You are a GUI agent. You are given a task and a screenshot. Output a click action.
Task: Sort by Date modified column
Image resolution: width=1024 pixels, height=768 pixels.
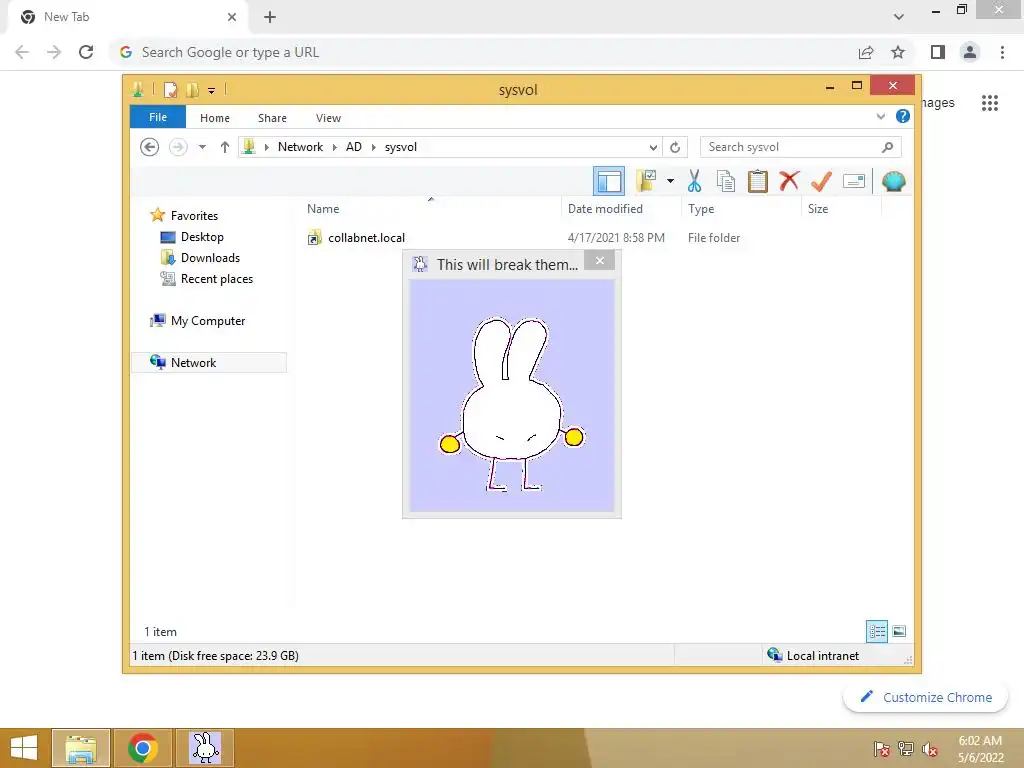(605, 209)
